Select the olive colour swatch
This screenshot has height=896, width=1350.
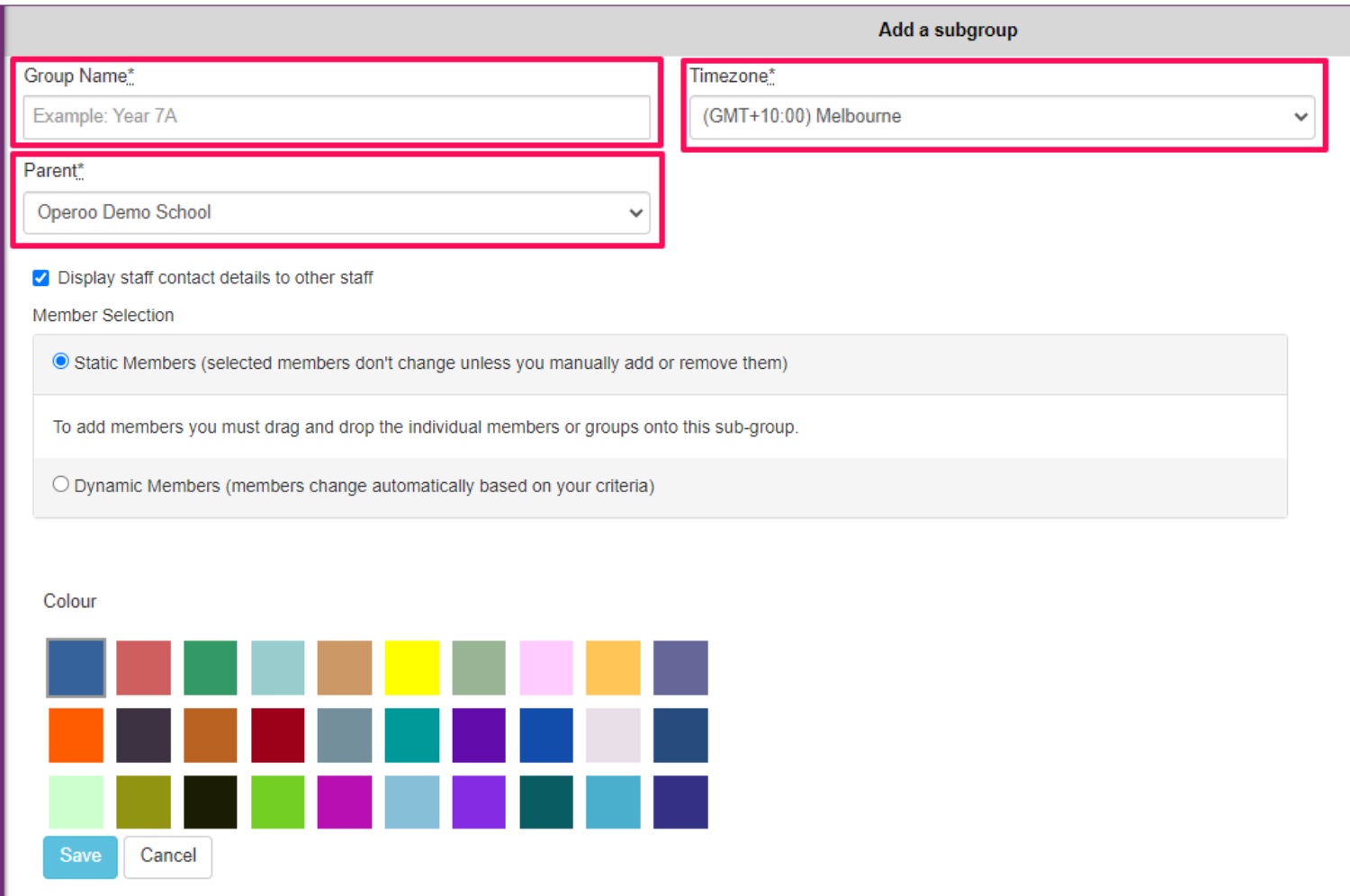(x=143, y=802)
